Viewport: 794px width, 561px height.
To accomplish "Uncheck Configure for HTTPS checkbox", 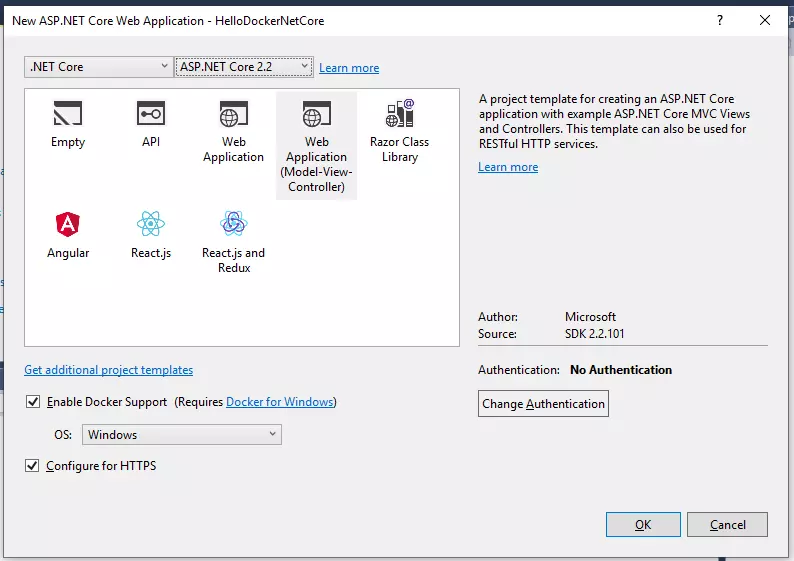I will tap(32, 465).
